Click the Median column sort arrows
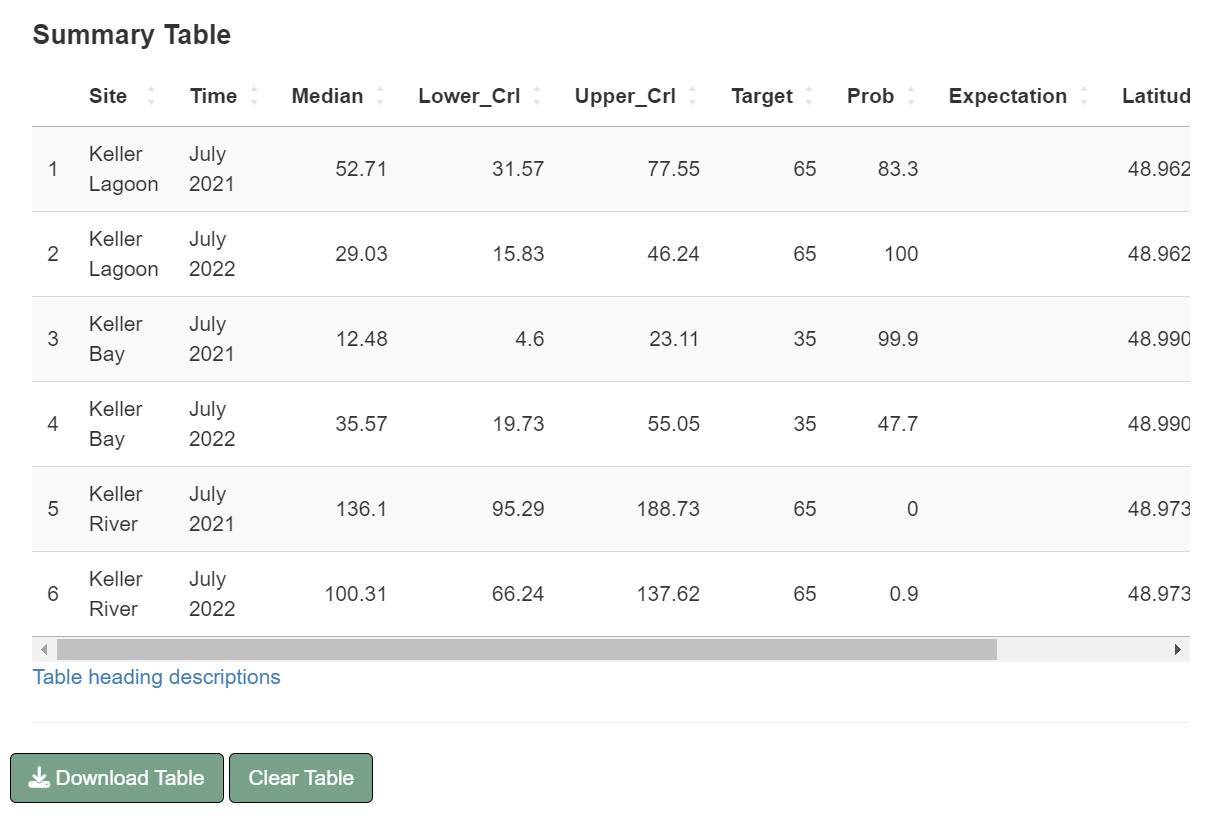The image size is (1209, 820). coord(380,96)
